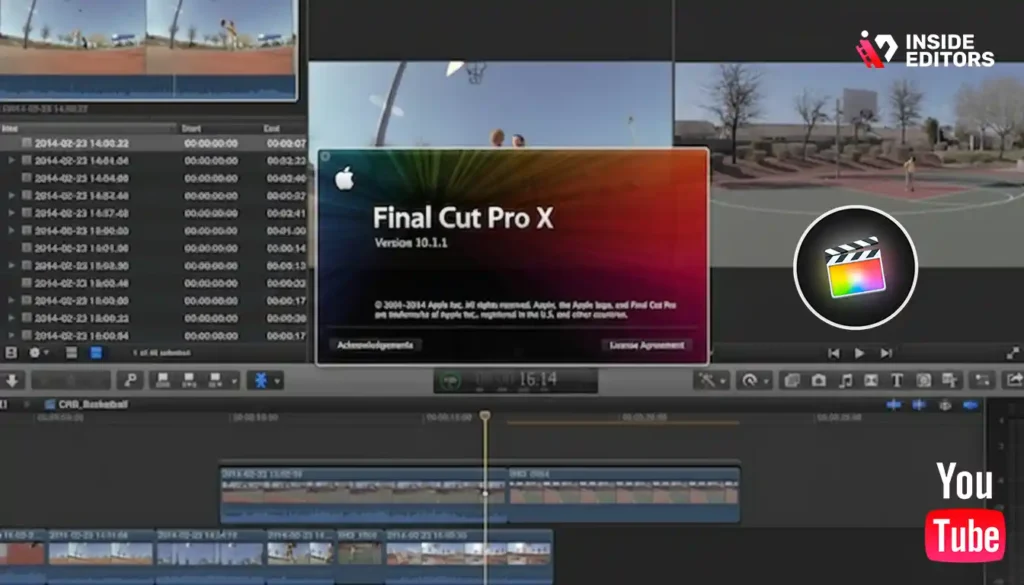The height and width of the screenshot is (585, 1024).
Task: Click the browser filmstrip preview thumbnail
Action: tap(148, 49)
